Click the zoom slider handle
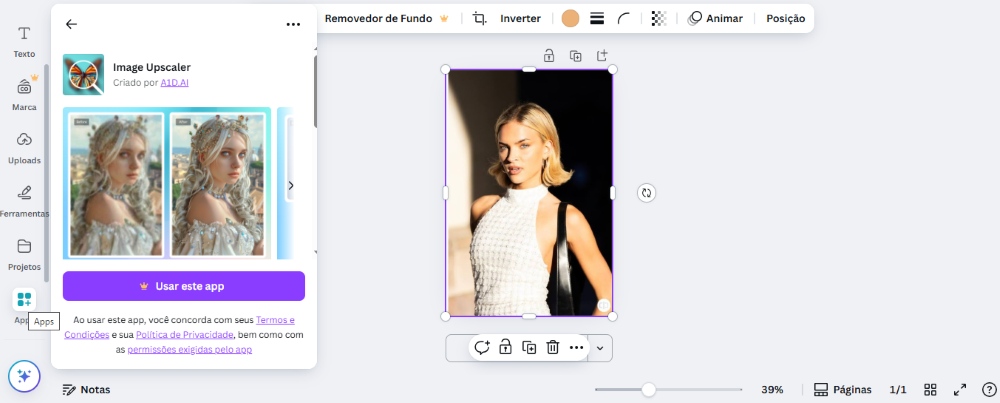 tap(649, 390)
